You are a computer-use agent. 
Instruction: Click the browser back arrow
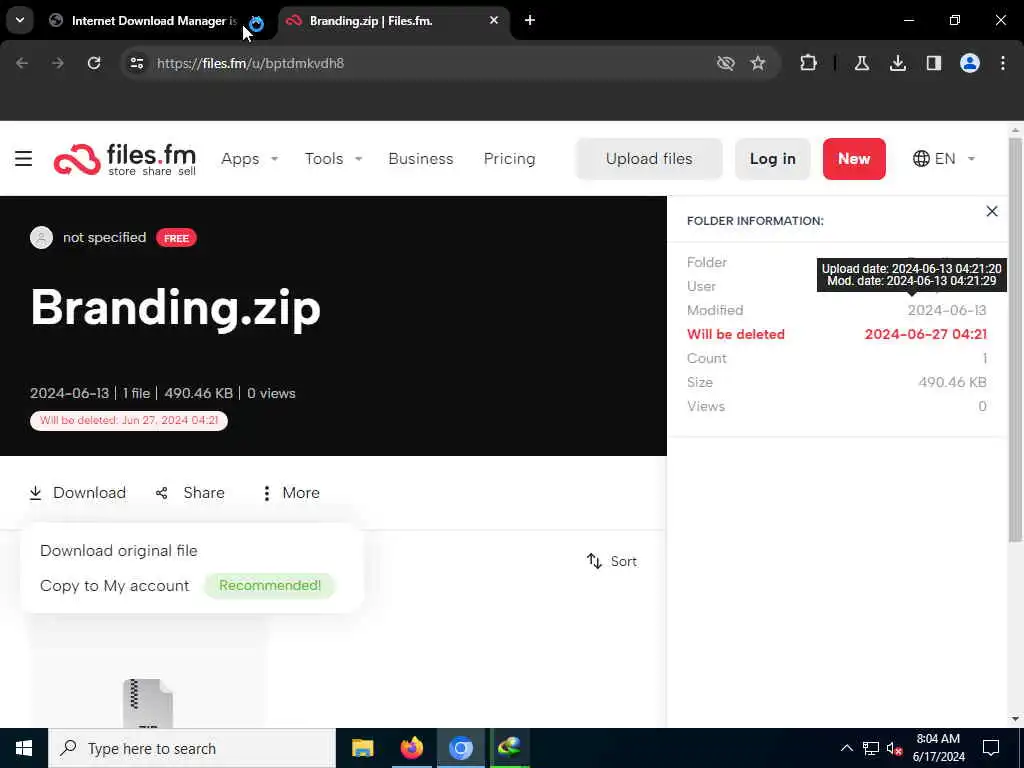point(22,63)
